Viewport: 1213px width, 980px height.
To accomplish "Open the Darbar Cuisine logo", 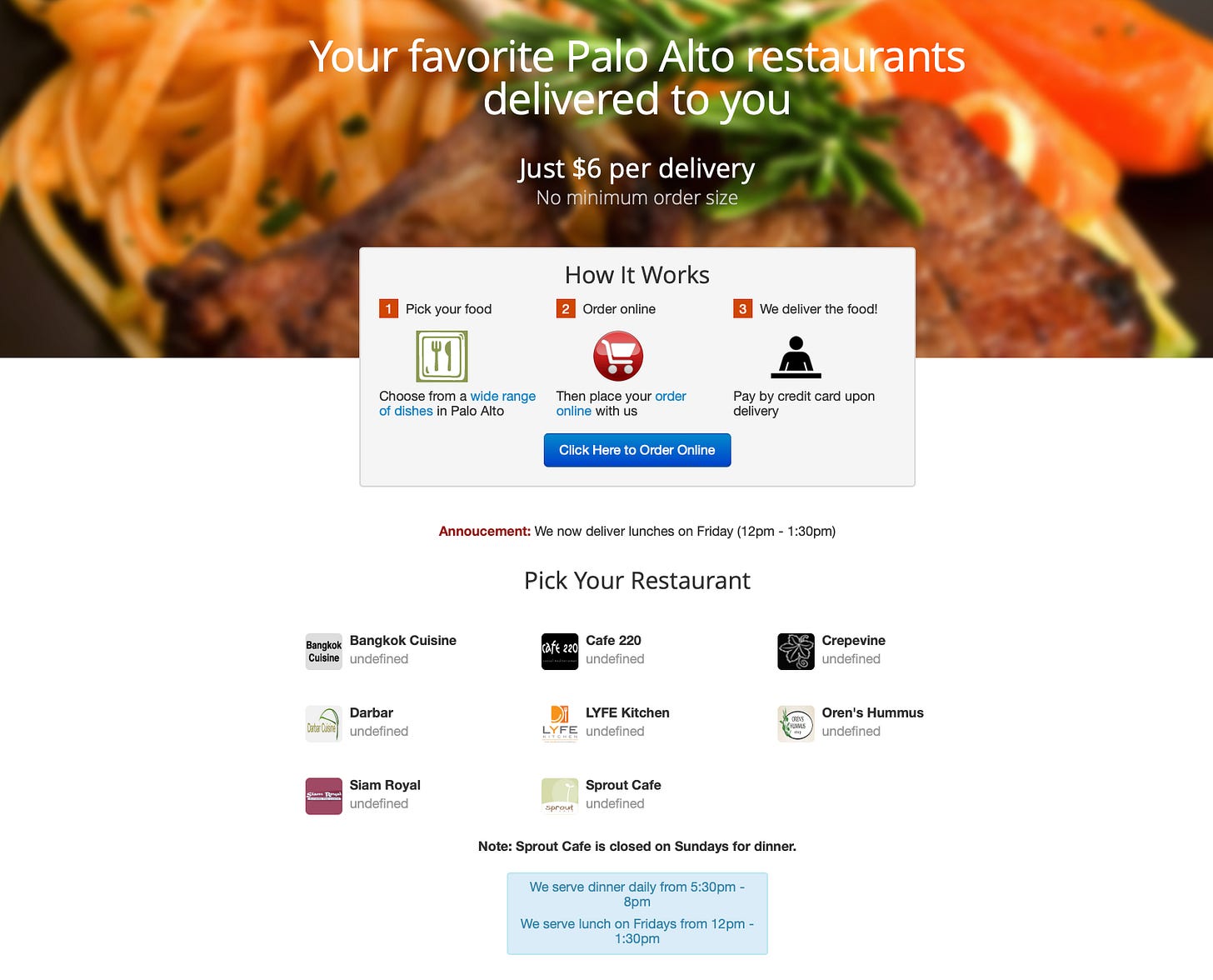I will point(324,724).
